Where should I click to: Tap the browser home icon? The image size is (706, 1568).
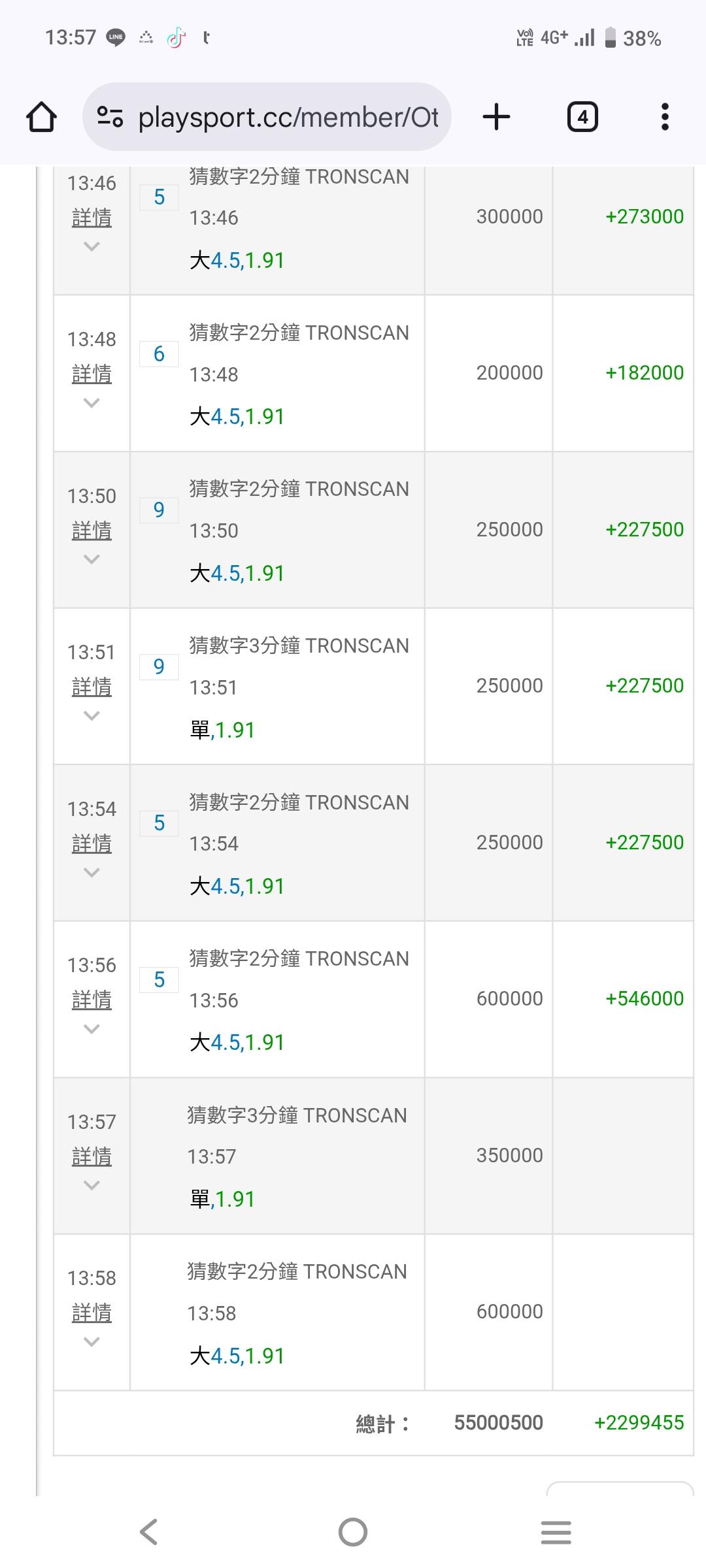pos(41,117)
